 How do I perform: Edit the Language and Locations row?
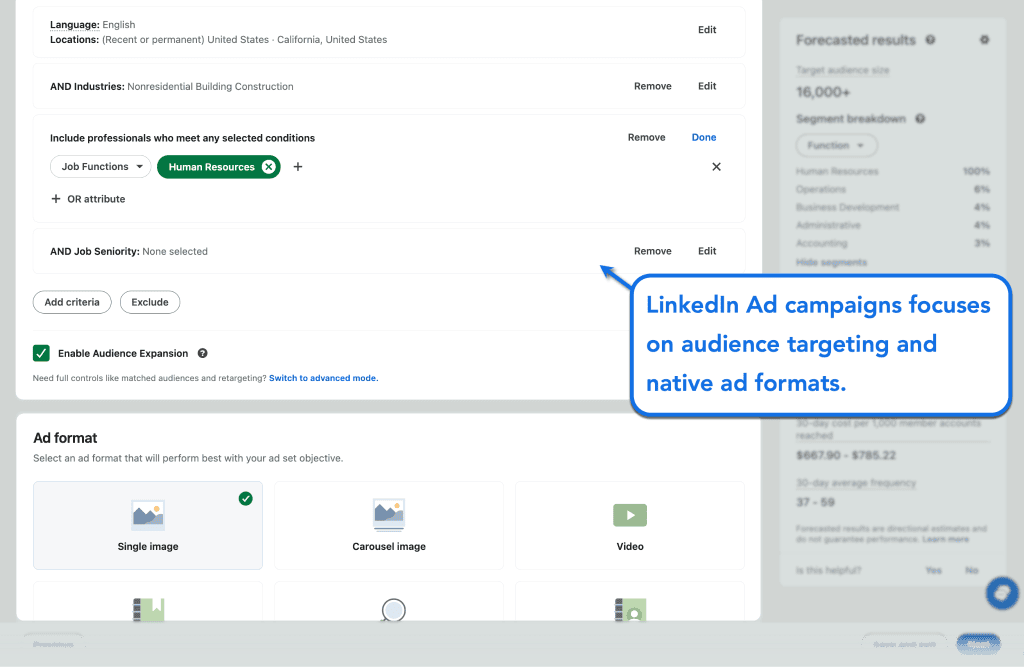[707, 29]
